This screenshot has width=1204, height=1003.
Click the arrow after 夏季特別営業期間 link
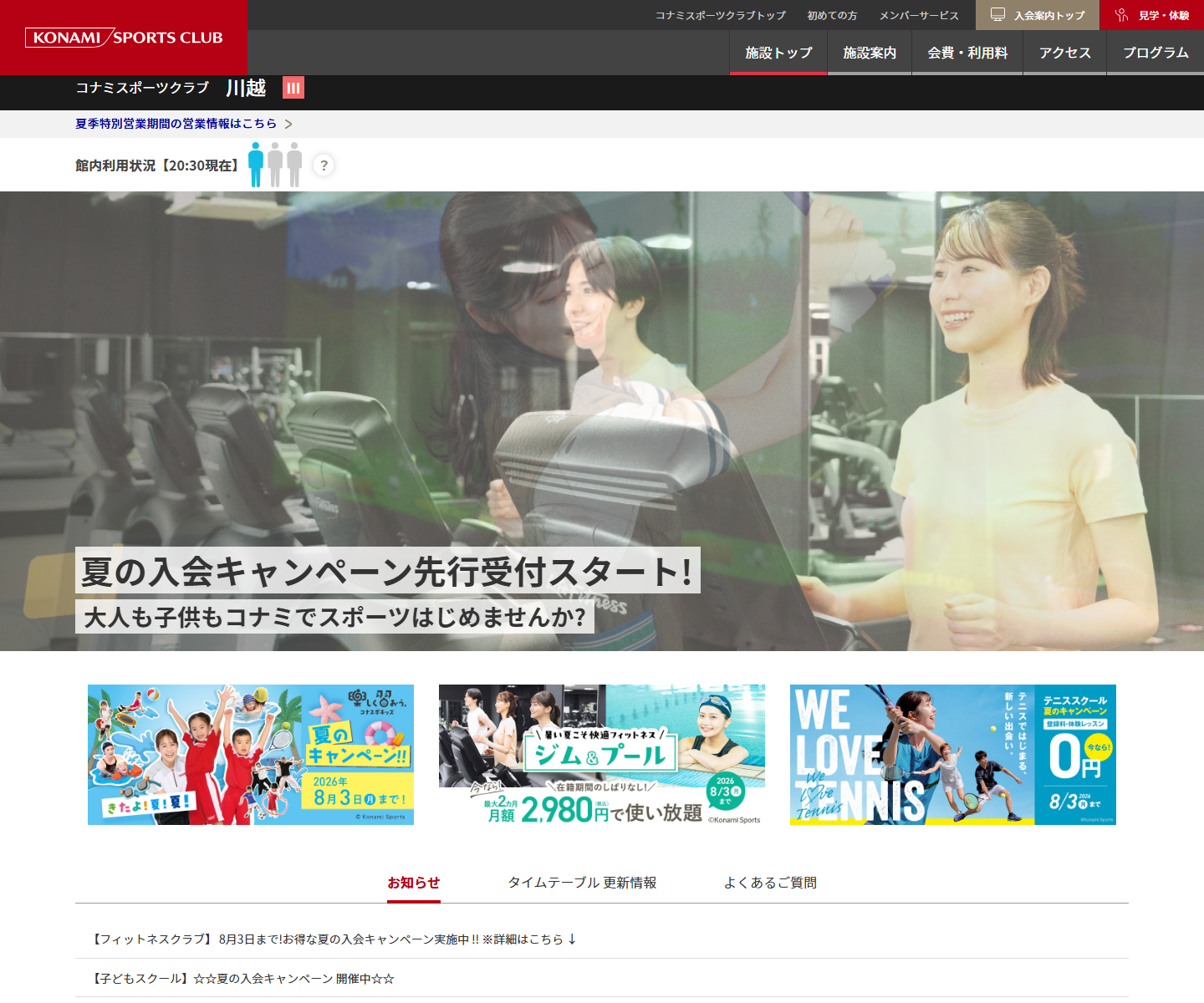click(x=288, y=124)
